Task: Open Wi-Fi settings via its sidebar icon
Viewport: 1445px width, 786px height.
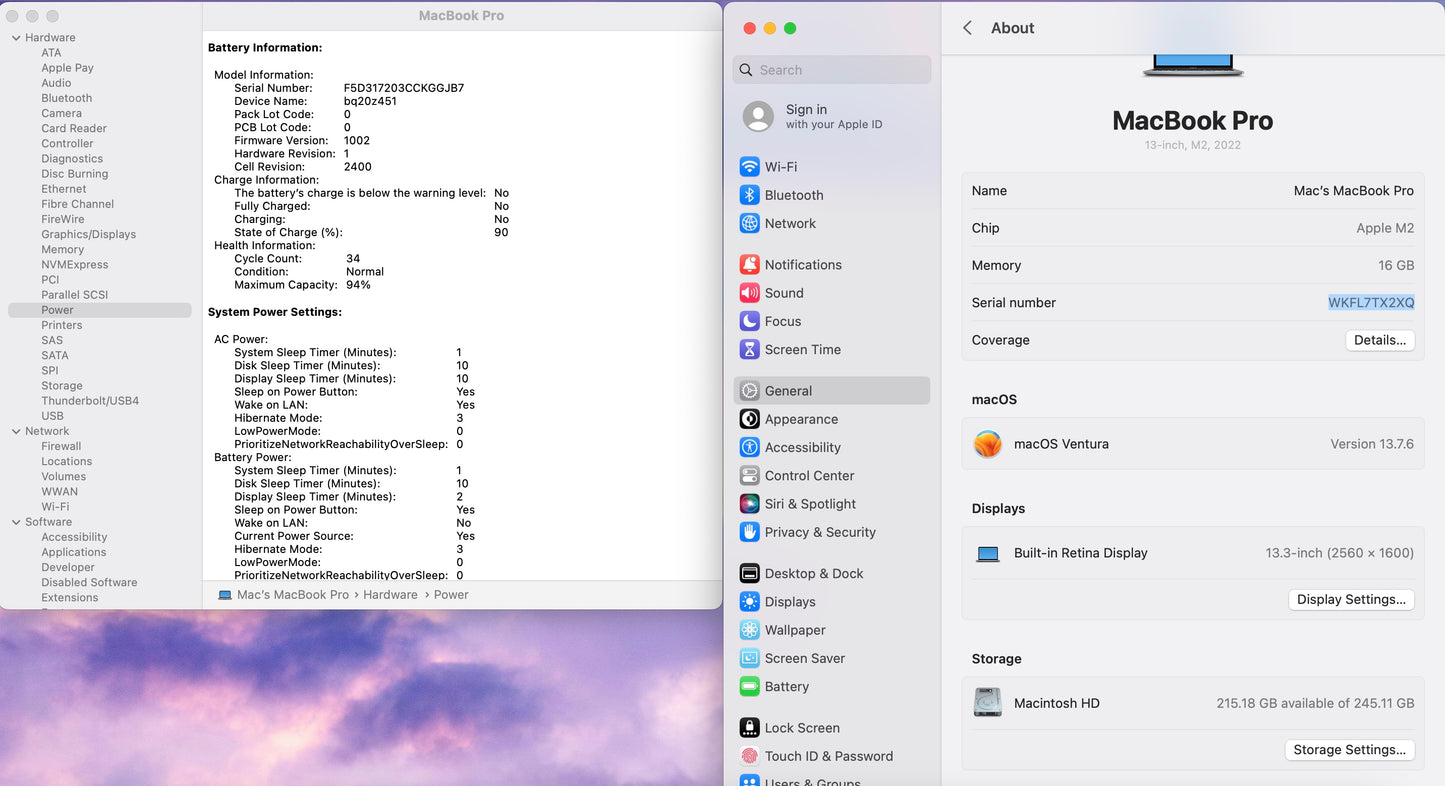Action: click(749, 167)
